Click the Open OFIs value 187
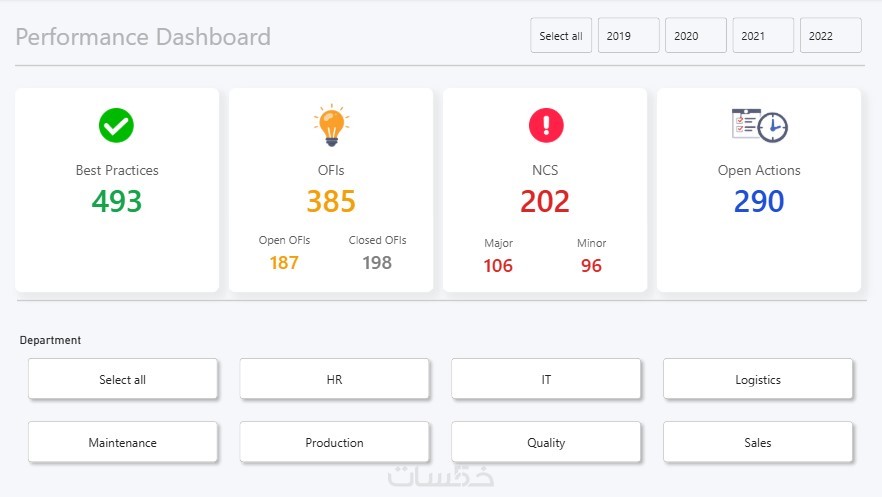Screen dimensions: 882x497 (284, 263)
